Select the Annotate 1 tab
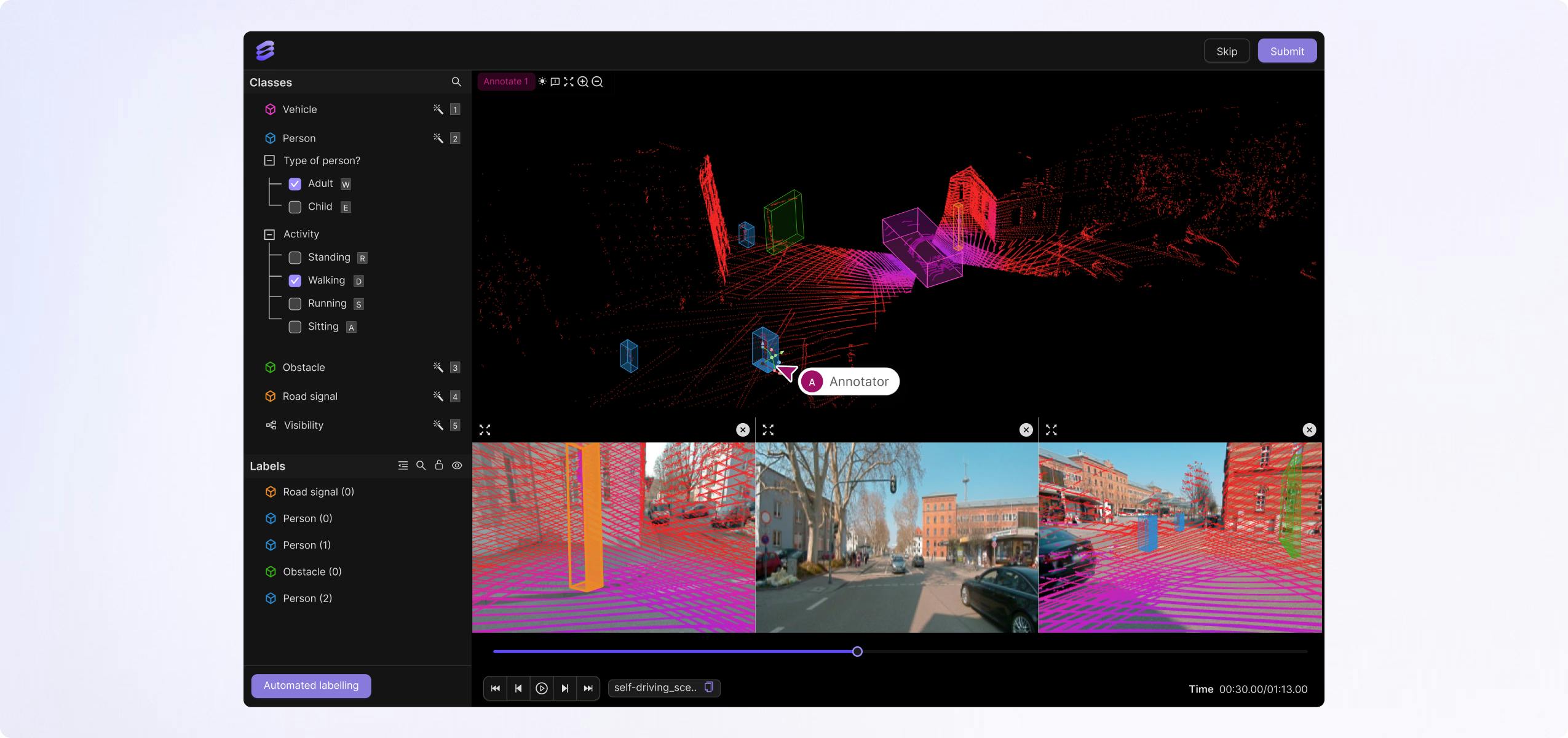The width and height of the screenshot is (1568, 738). click(x=505, y=81)
